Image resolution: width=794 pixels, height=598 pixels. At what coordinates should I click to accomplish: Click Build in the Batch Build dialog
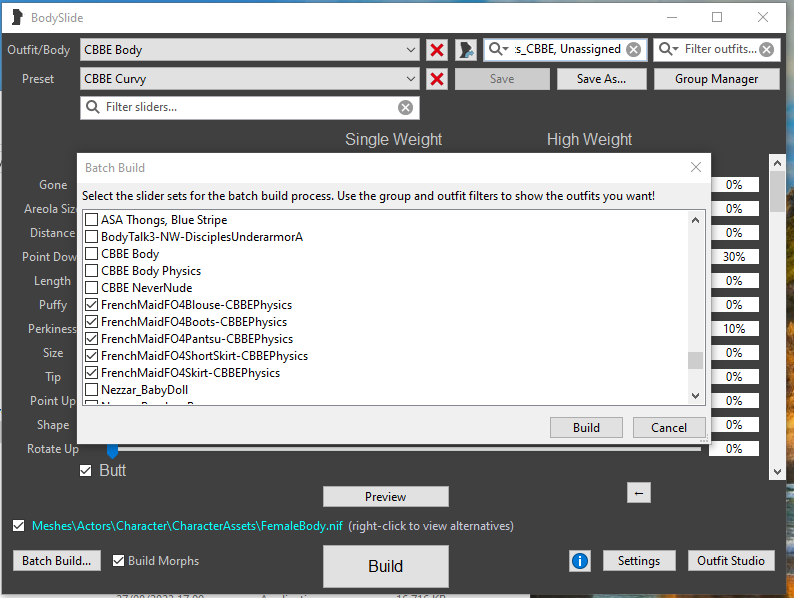(x=586, y=428)
